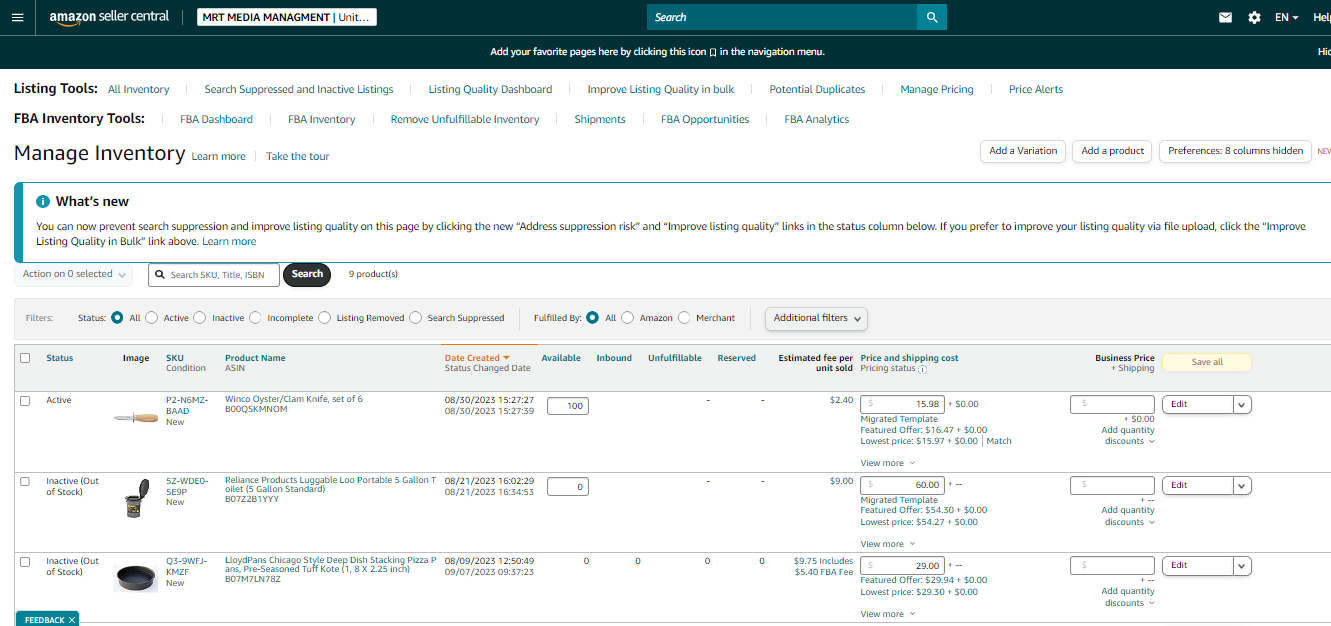The width and height of the screenshot is (1331, 626).
Task: Expand View more for LloydPans pricing
Action: click(x=886, y=614)
